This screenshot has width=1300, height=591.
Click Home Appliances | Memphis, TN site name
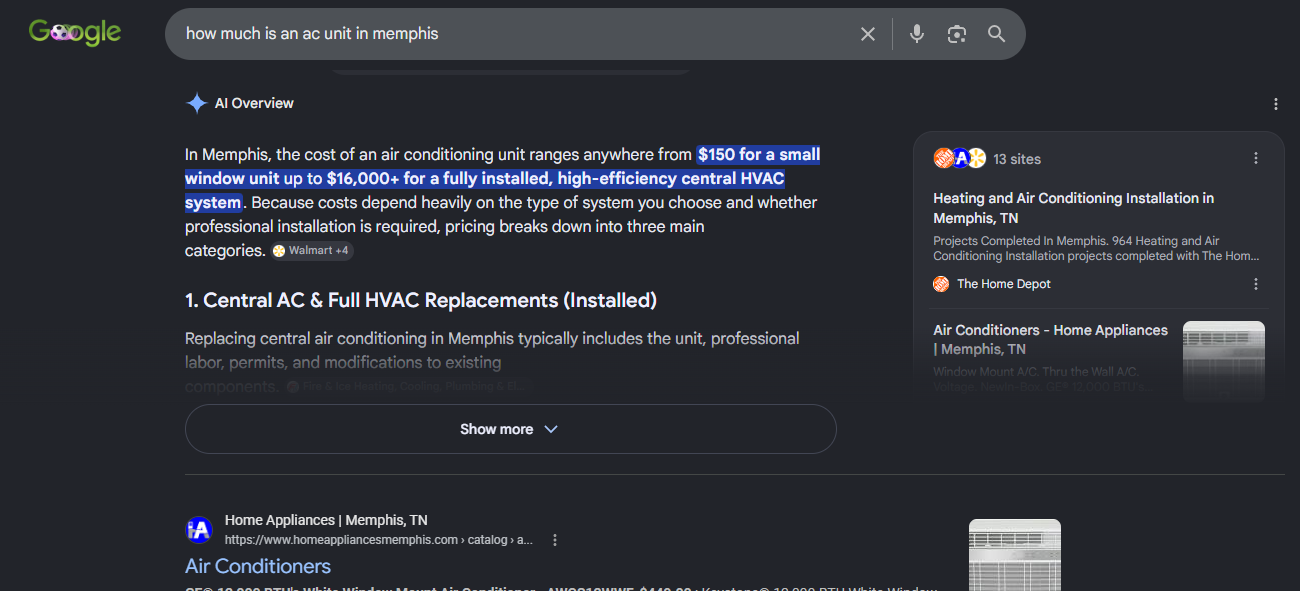(x=326, y=520)
